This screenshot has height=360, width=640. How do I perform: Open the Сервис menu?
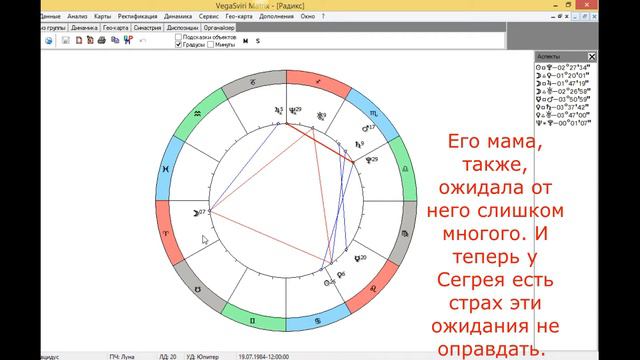click(x=209, y=16)
